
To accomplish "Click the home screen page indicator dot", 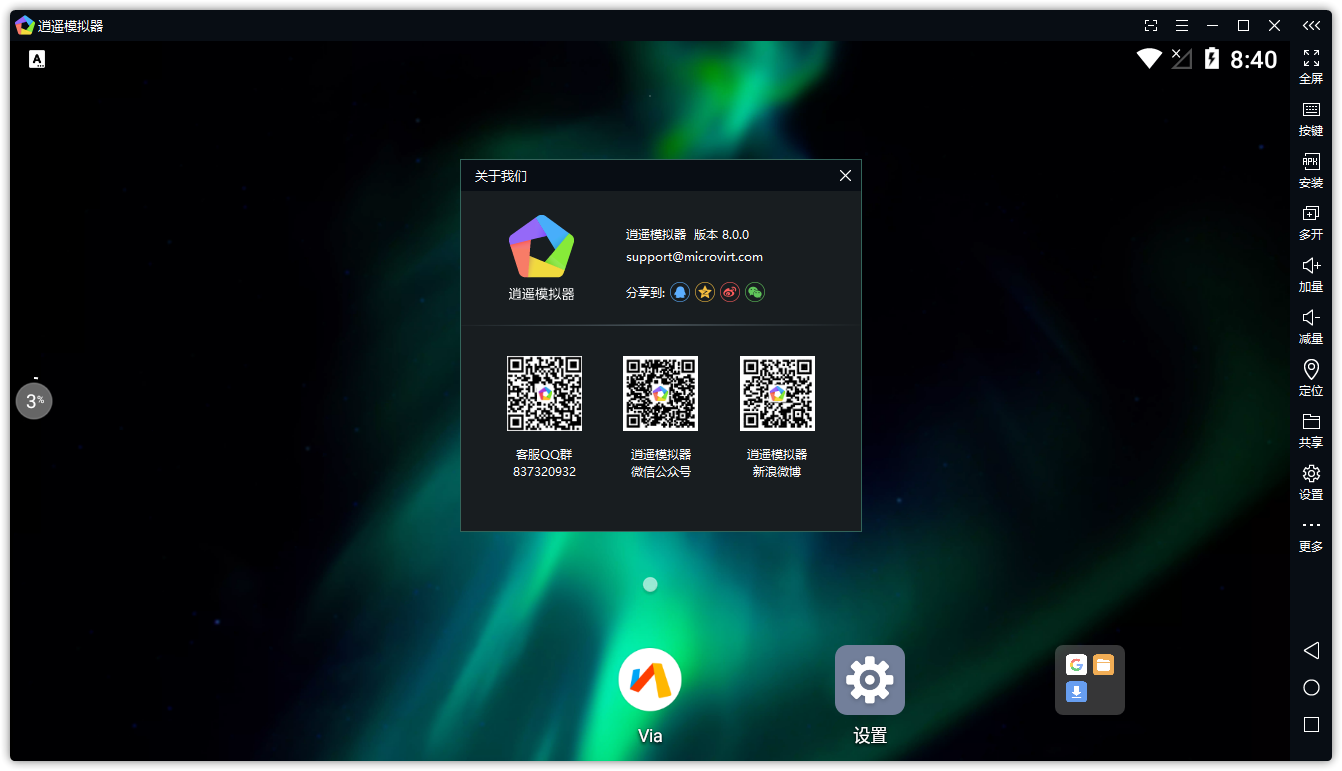I will [650, 584].
